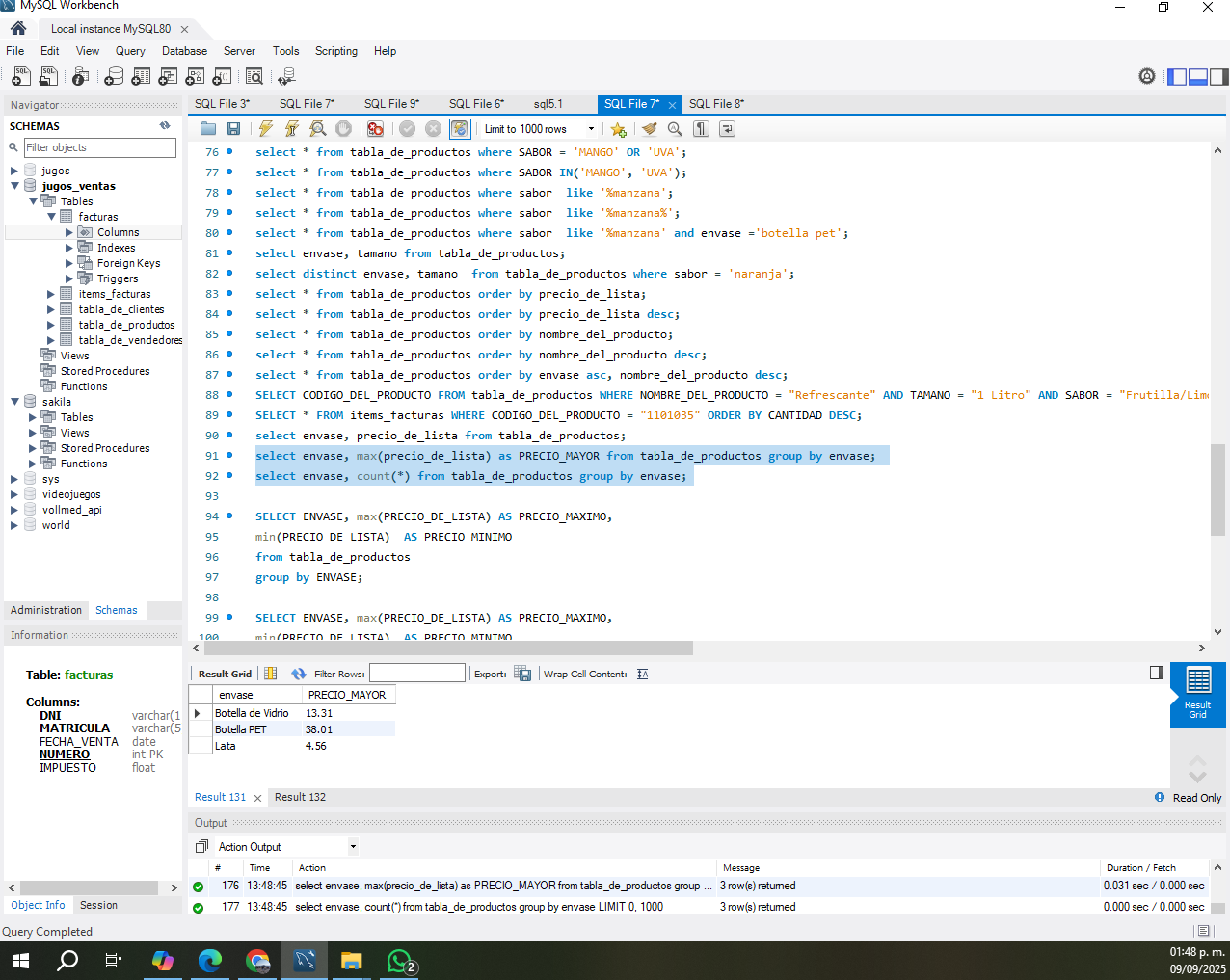Open the Session tab
This screenshot has width=1230, height=980.
pos(98,905)
